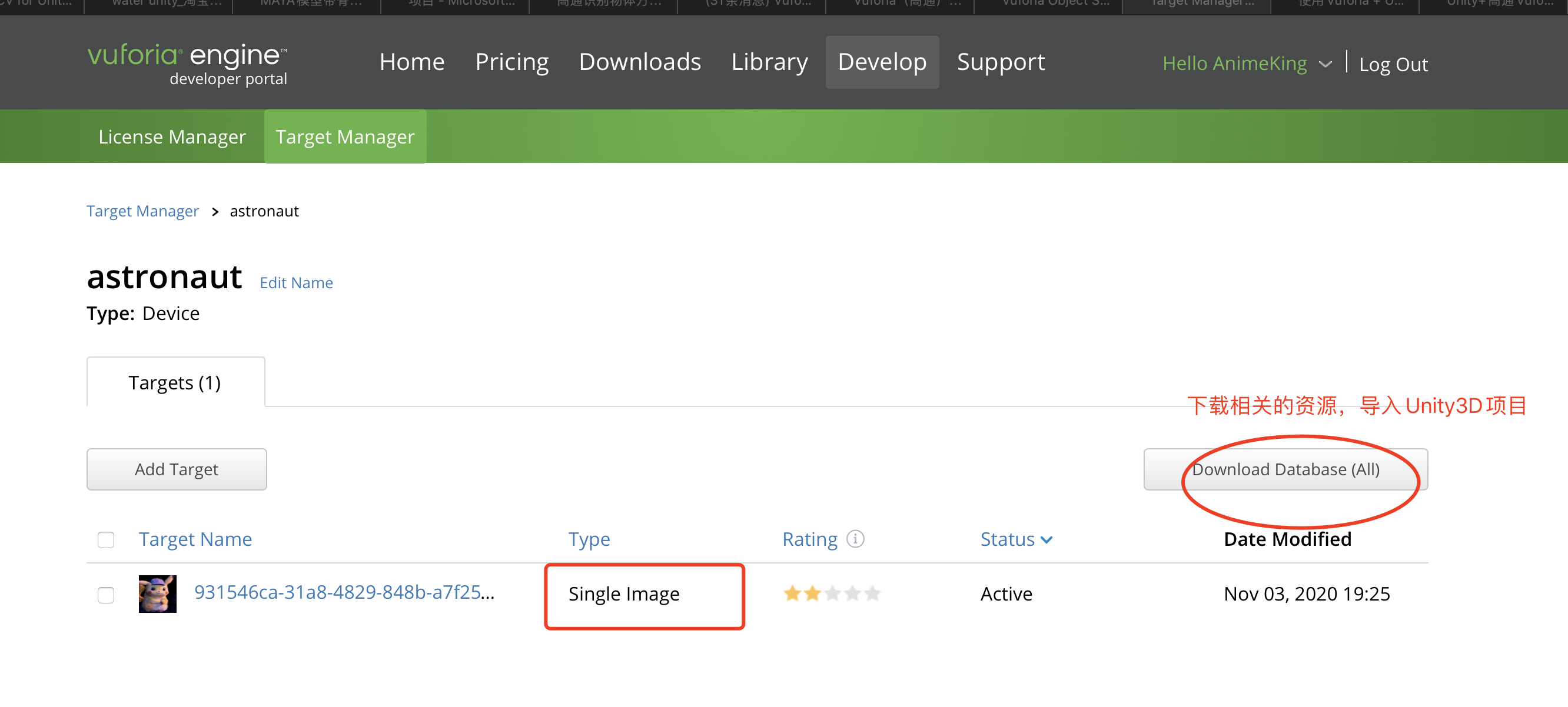
Task: Toggle the select-all targets checkbox
Action: [106, 540]
